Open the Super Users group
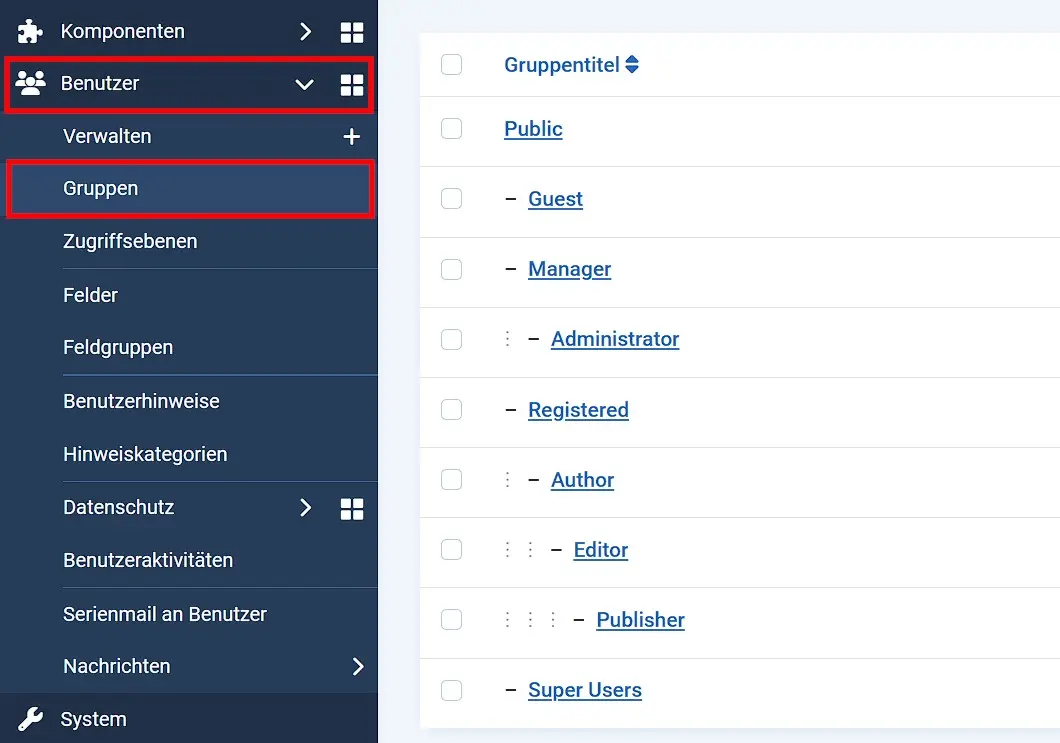Screen dimensions: 1060x743 coord(584,690)
